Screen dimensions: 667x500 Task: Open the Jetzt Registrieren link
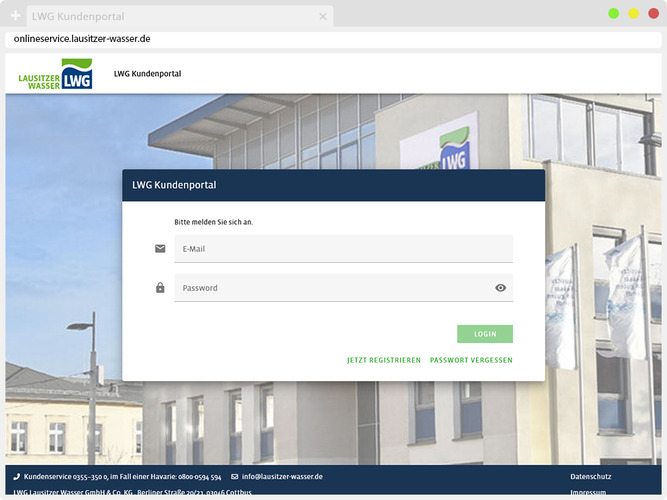tap(384, 360)
